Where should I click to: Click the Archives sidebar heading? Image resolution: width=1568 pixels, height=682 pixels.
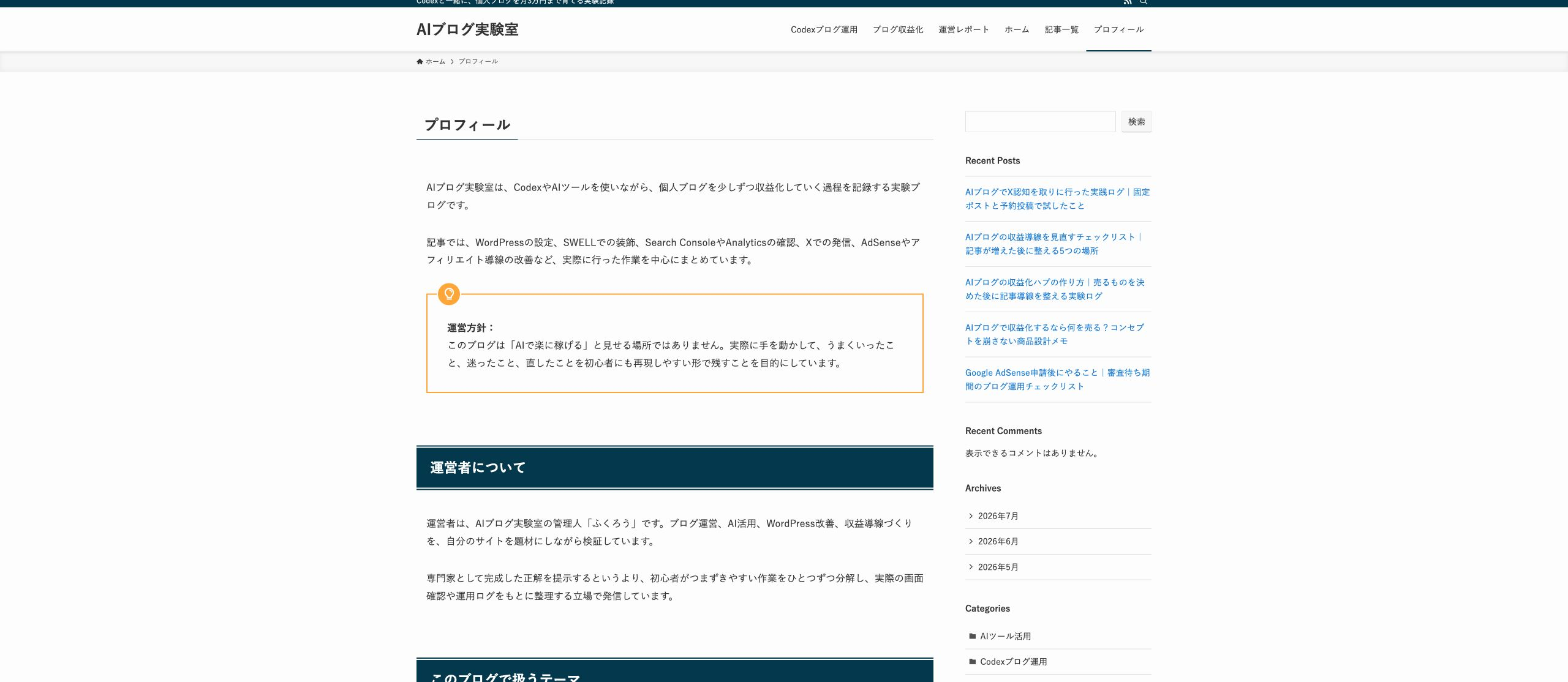coord(983,488)
